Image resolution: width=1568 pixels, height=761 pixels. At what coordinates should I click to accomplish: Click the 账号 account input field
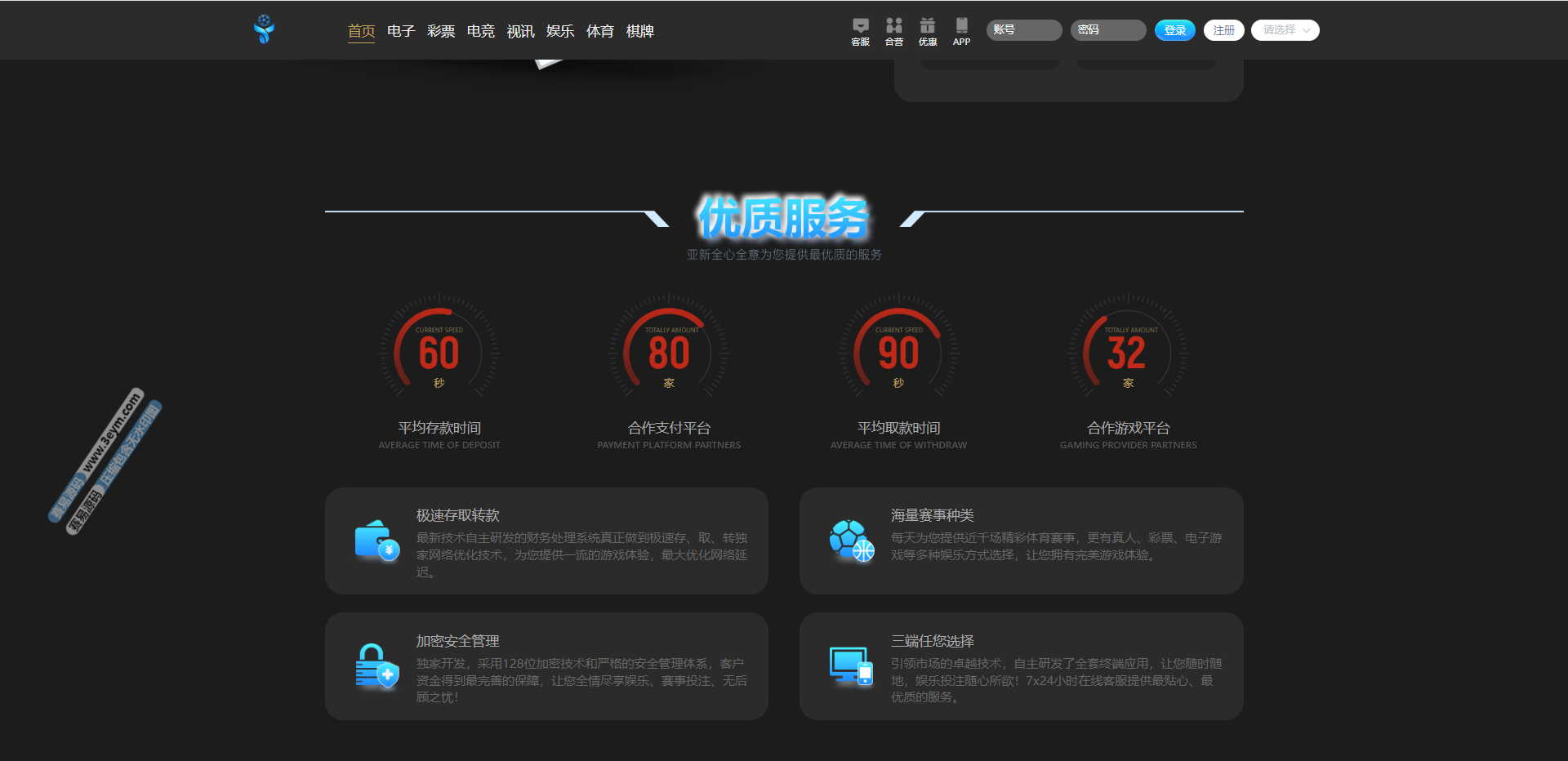[1024, 30]
